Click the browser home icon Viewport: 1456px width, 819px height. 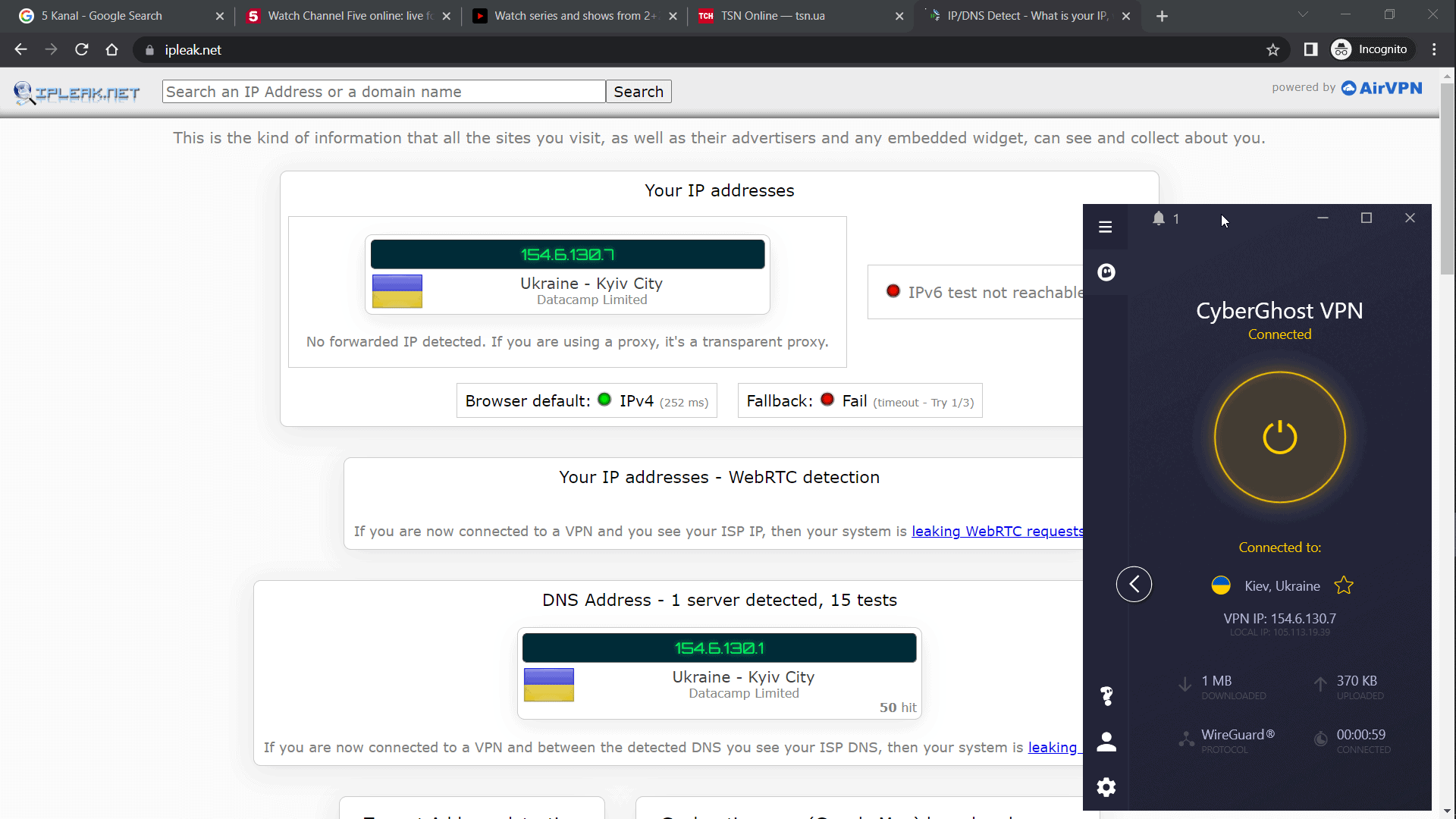(112, 50)
